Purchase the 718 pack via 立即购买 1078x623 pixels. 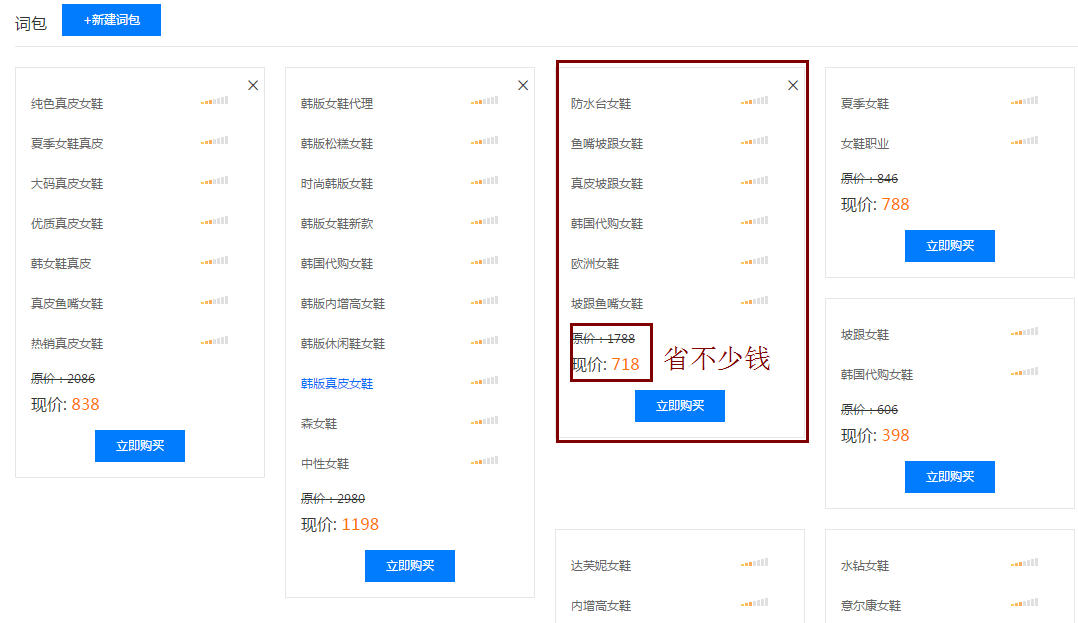680,406
